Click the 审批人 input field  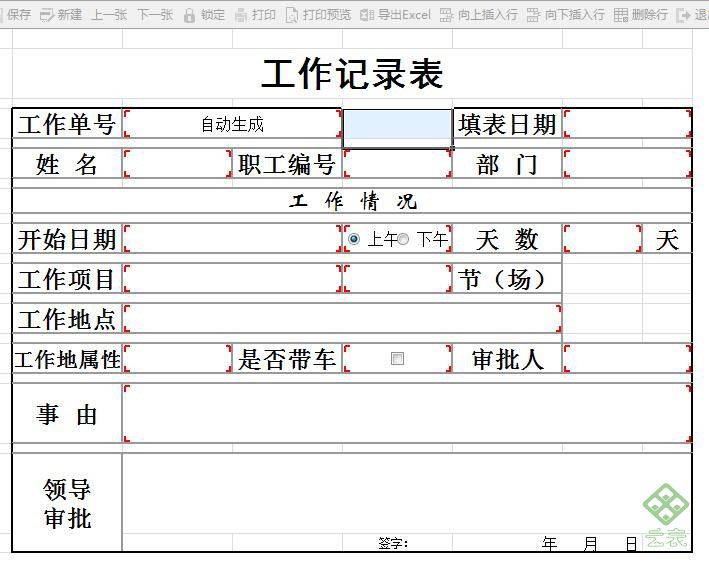tap(628, 358)
